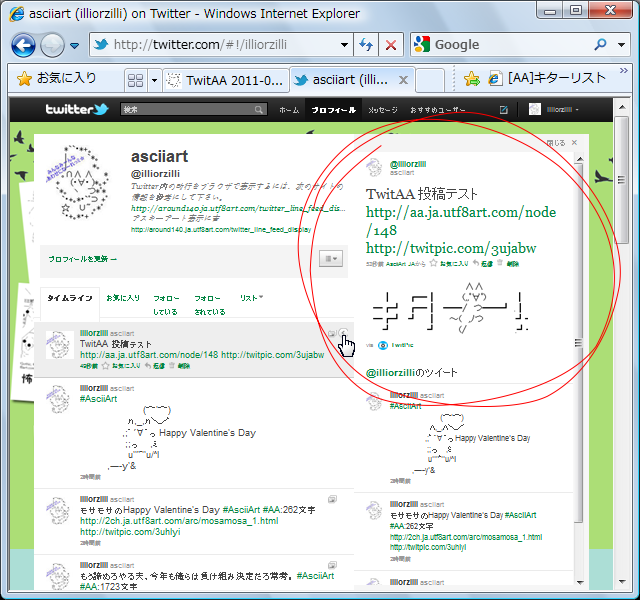Favorite the TwitAA 投稿テスト timeline tweet star
This screenshot has width=640, height=600.
click(105, 366)
